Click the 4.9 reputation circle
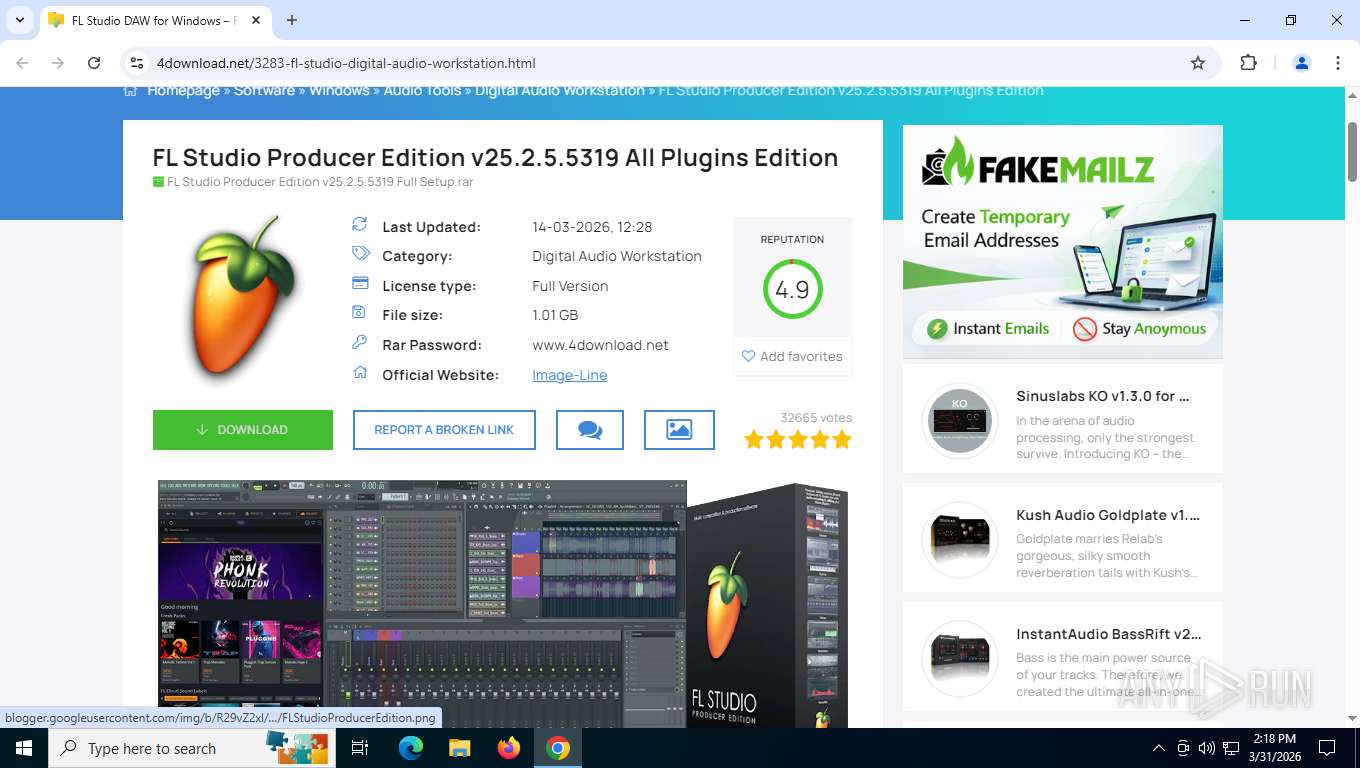The height and width of the screenshot is (768, 1360). point(792,290)
